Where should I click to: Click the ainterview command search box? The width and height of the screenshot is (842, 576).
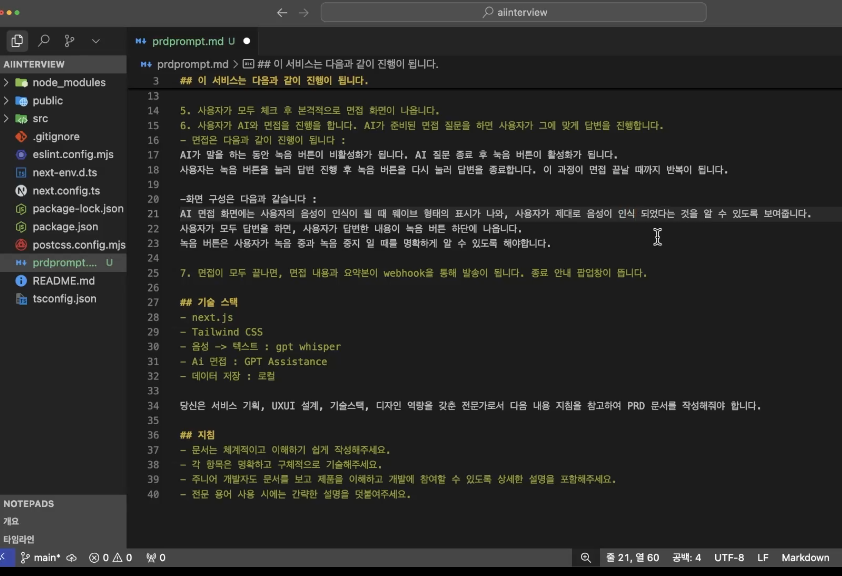513,12
